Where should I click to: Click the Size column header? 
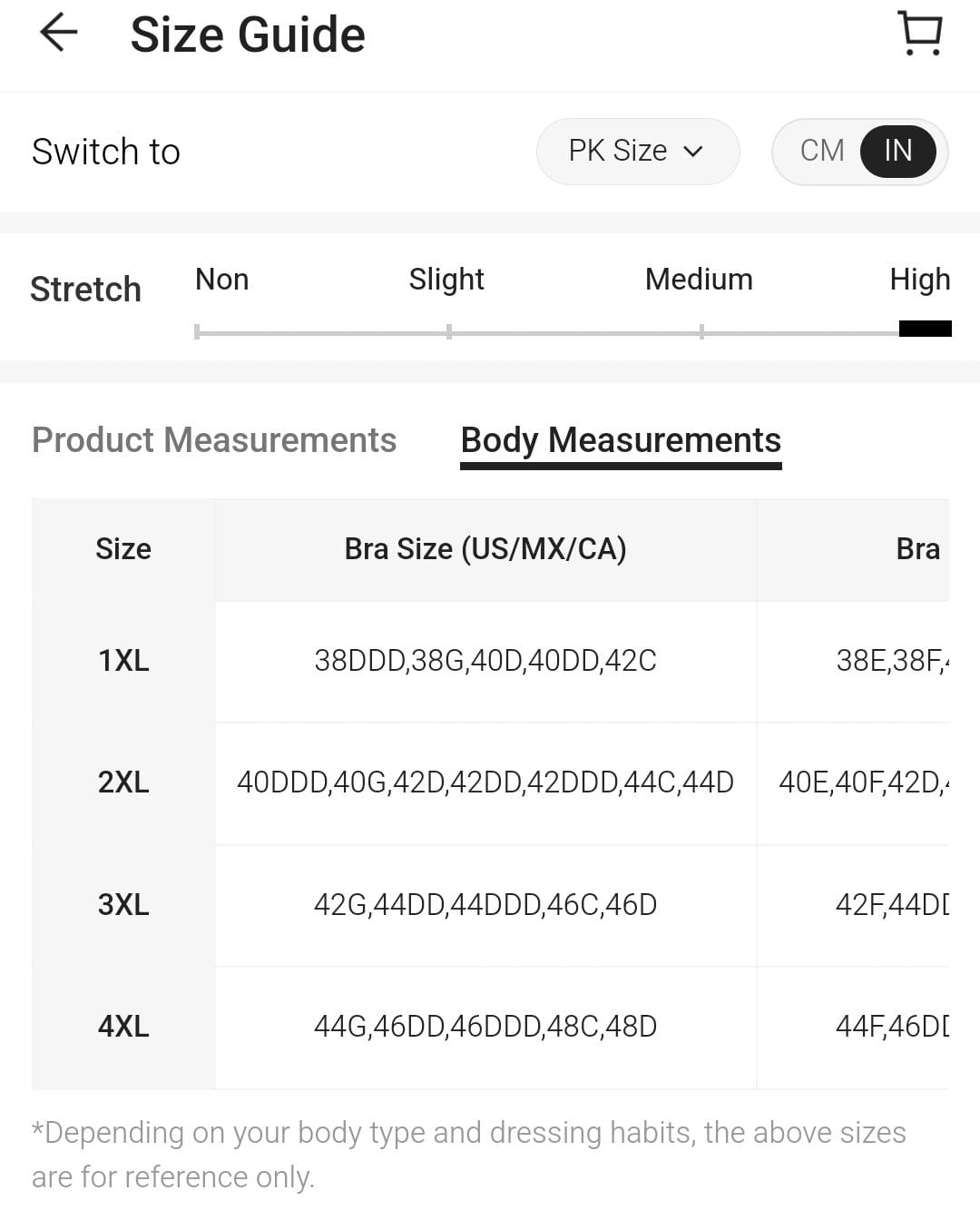[x=123, y=549]
